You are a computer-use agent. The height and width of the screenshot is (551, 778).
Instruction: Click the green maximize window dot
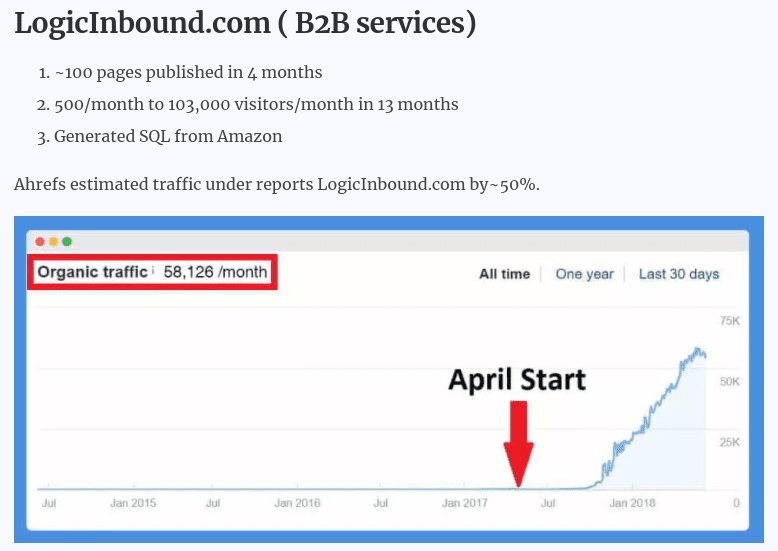(67, 242)
